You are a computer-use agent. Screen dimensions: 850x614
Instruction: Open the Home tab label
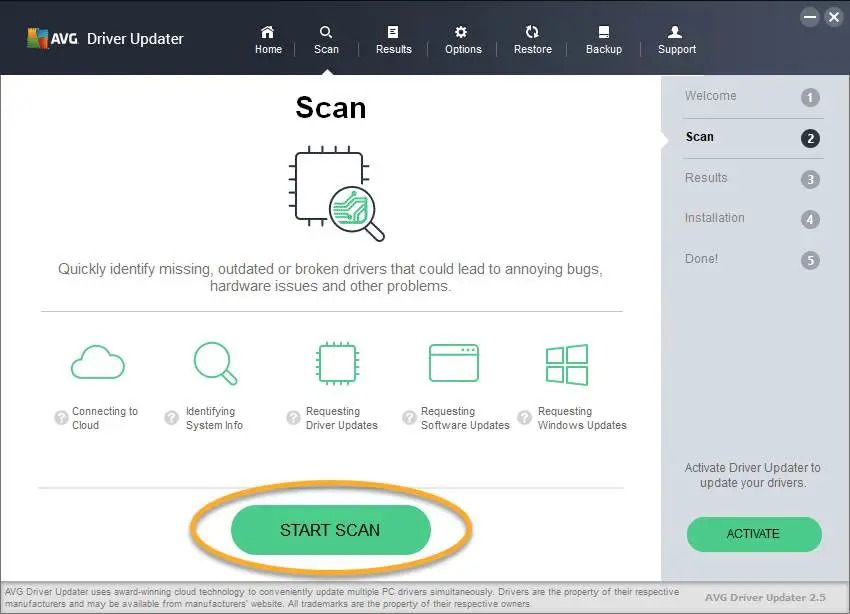pos(268,49)
